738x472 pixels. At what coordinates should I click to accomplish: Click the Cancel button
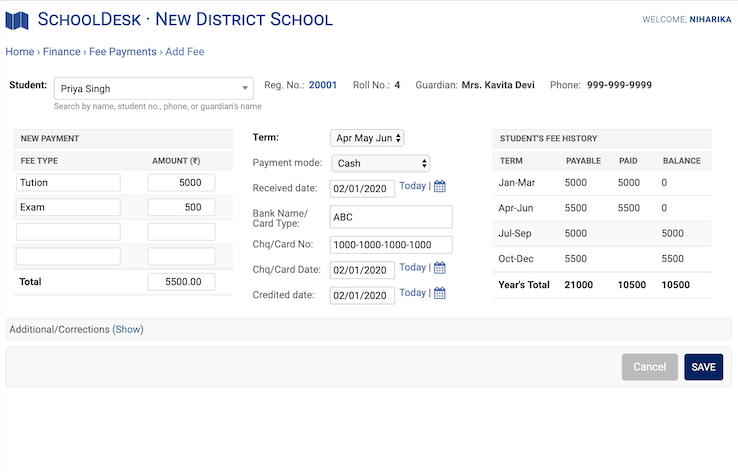click(649, 367)
